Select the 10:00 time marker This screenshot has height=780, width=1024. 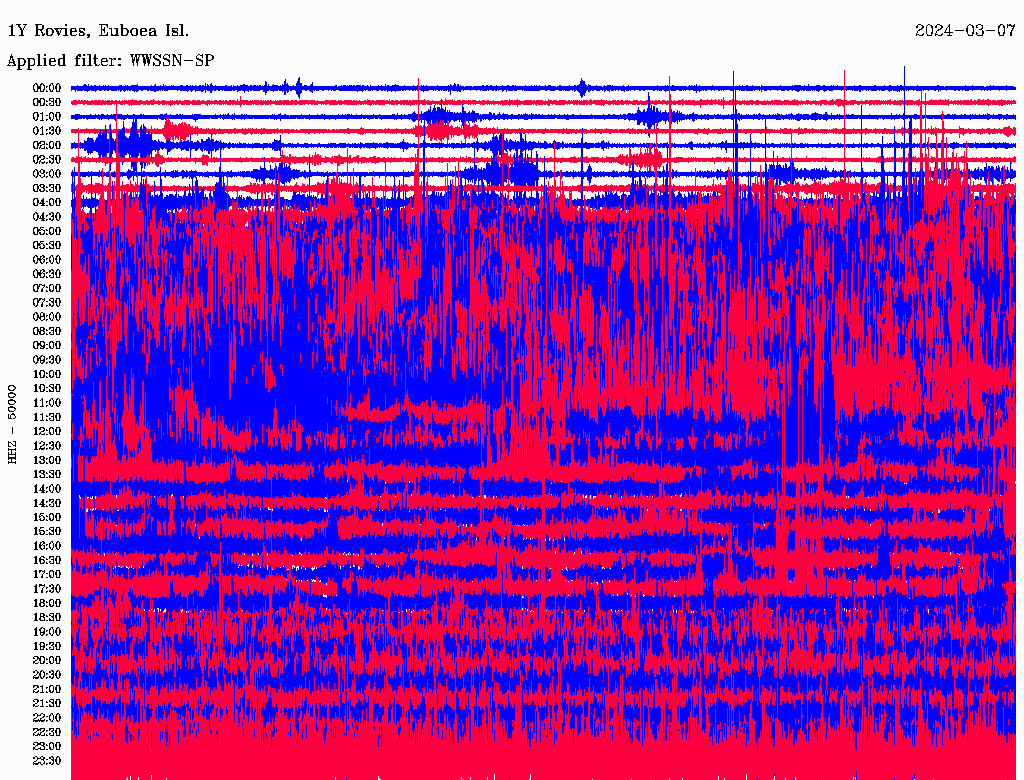coord(47,374)
